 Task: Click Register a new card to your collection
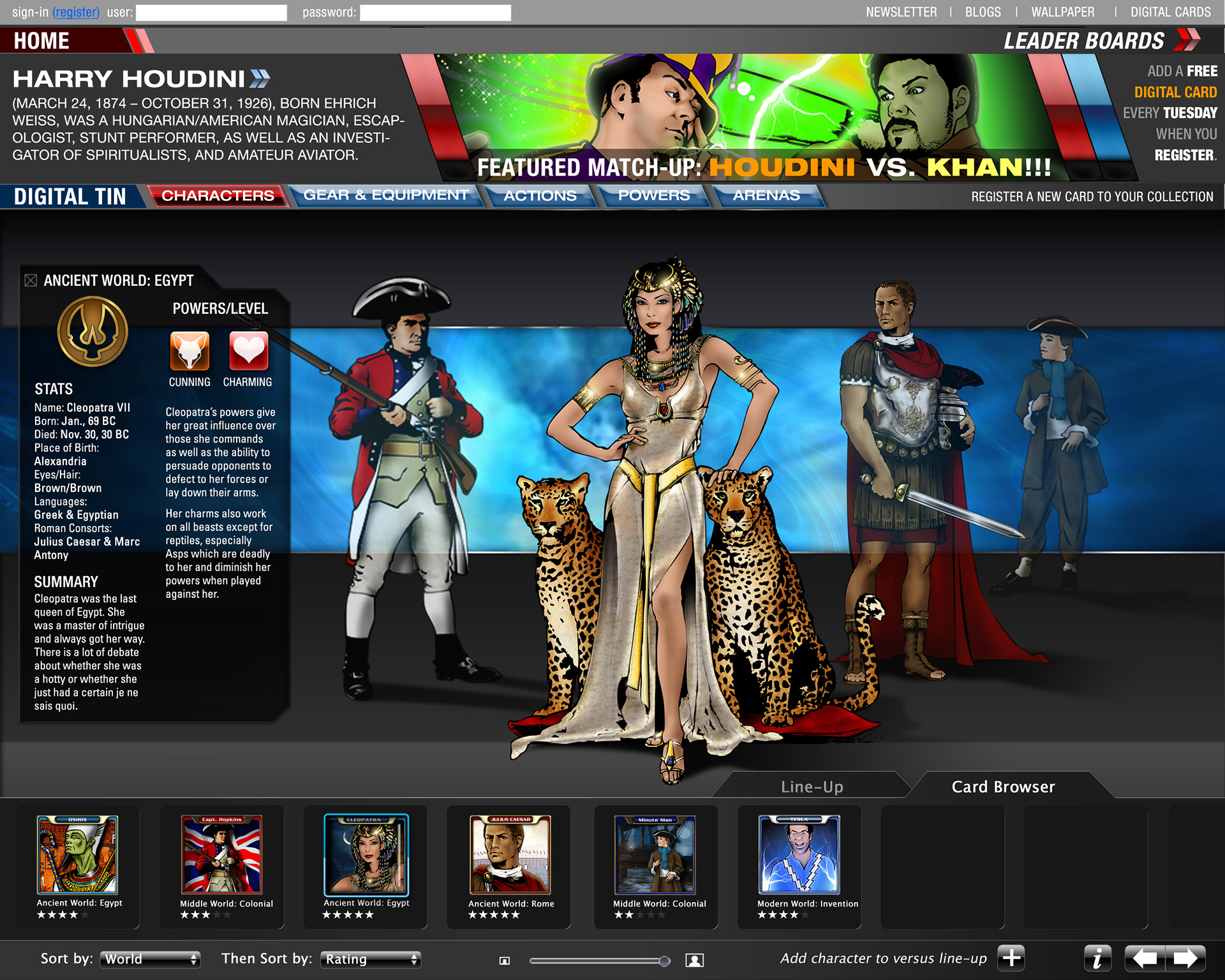coord(1092,197)
